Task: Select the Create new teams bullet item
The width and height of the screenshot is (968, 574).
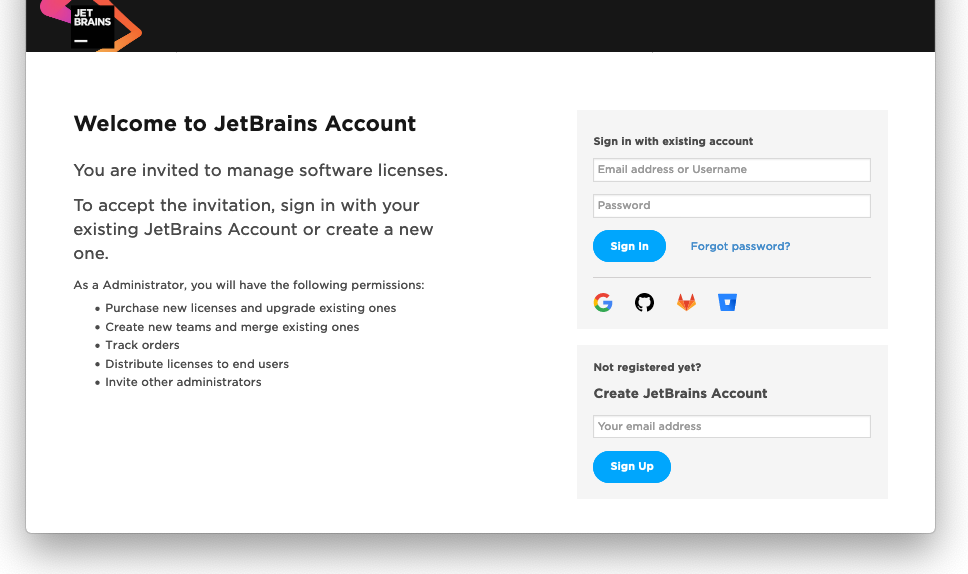Action: coord(232,327)
